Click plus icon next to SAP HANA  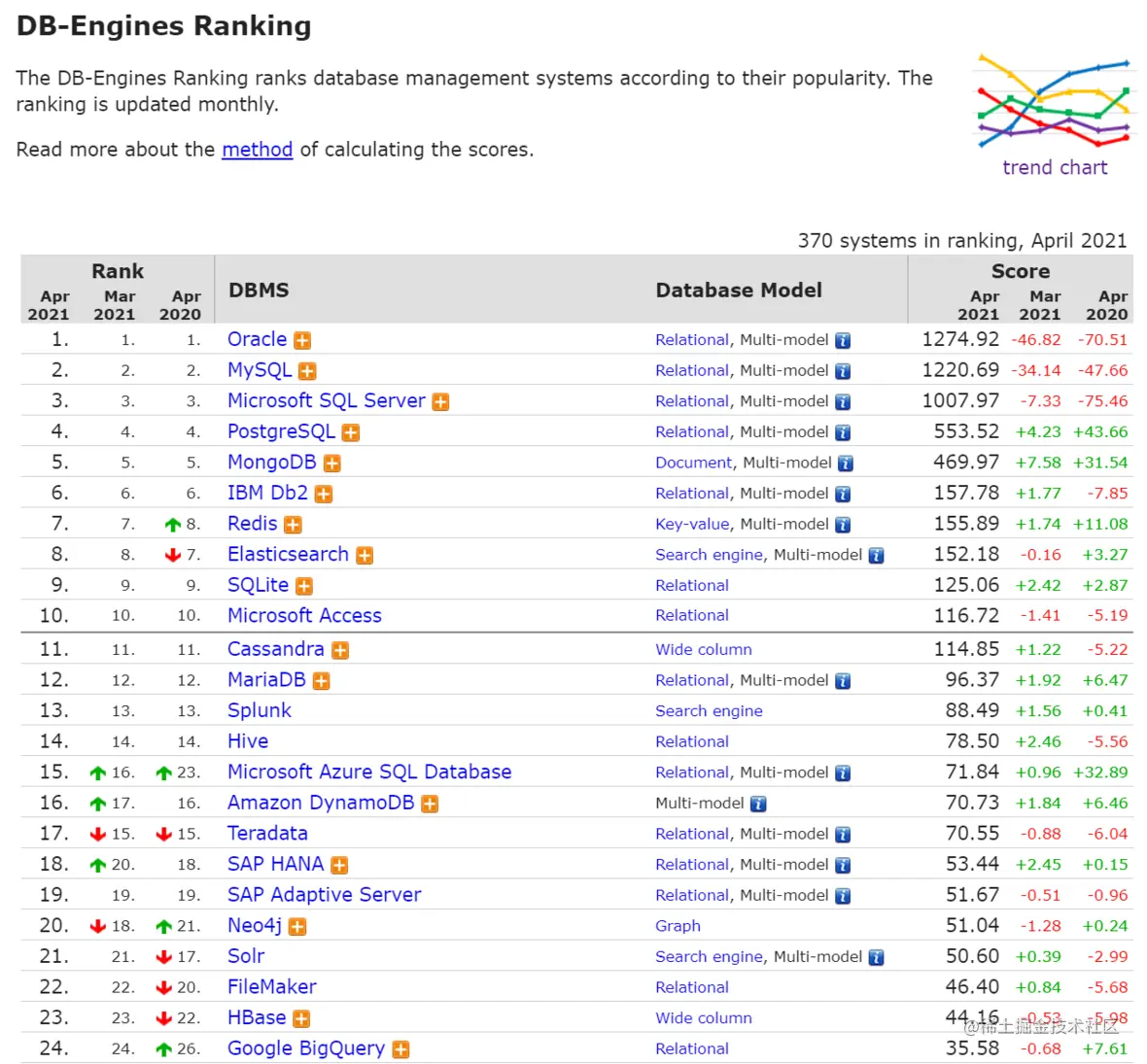pos(338,865)
